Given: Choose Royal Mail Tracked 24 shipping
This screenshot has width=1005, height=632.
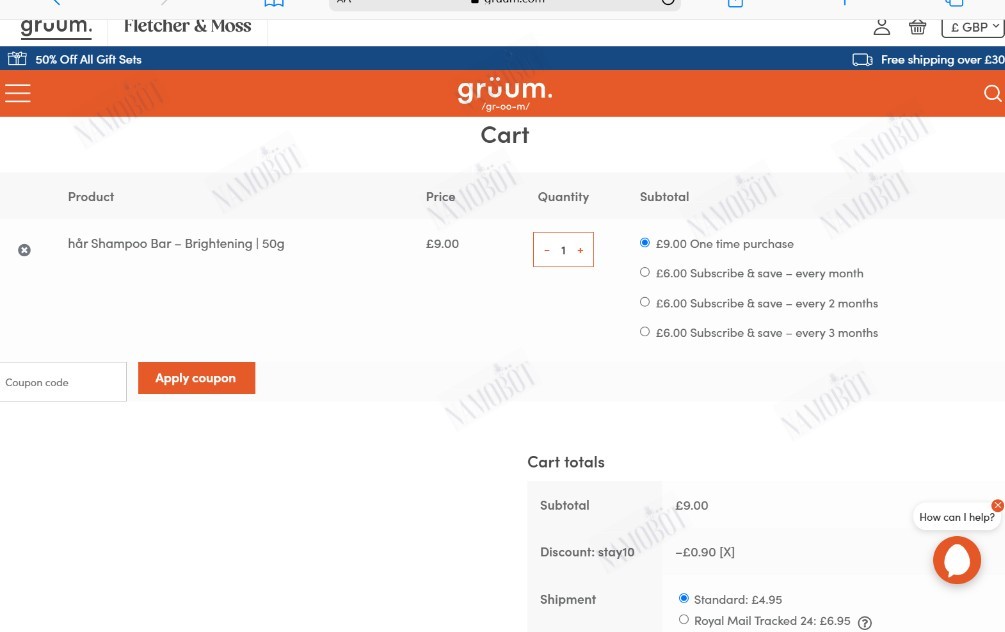Looking at the screenshot, I should click(684, 619).
